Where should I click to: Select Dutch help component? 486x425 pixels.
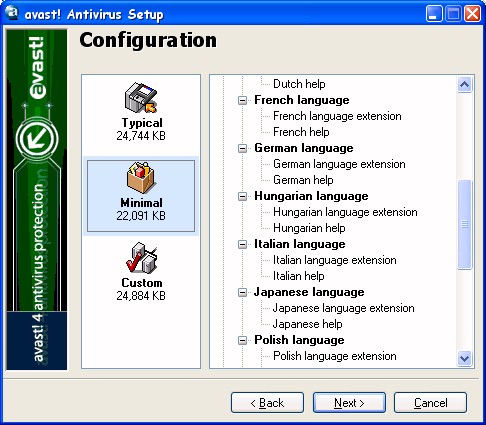[x=299, y=84]
